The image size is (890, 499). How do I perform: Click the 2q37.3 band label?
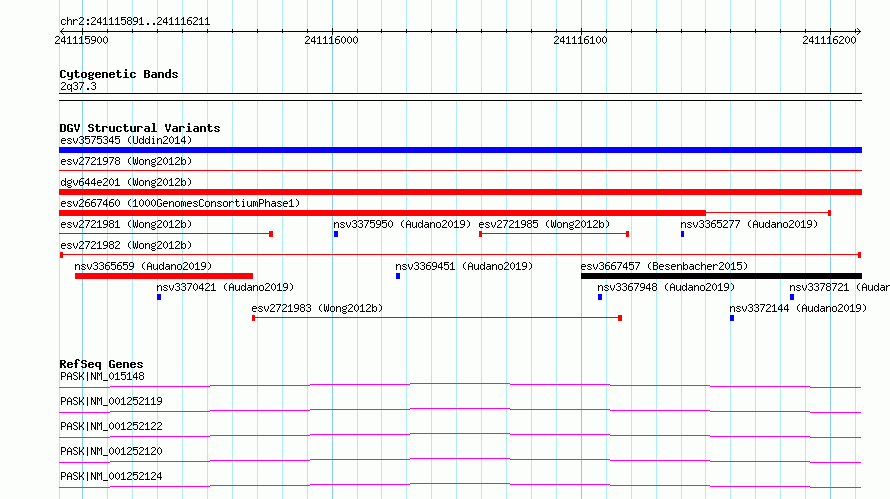(78, 86)
